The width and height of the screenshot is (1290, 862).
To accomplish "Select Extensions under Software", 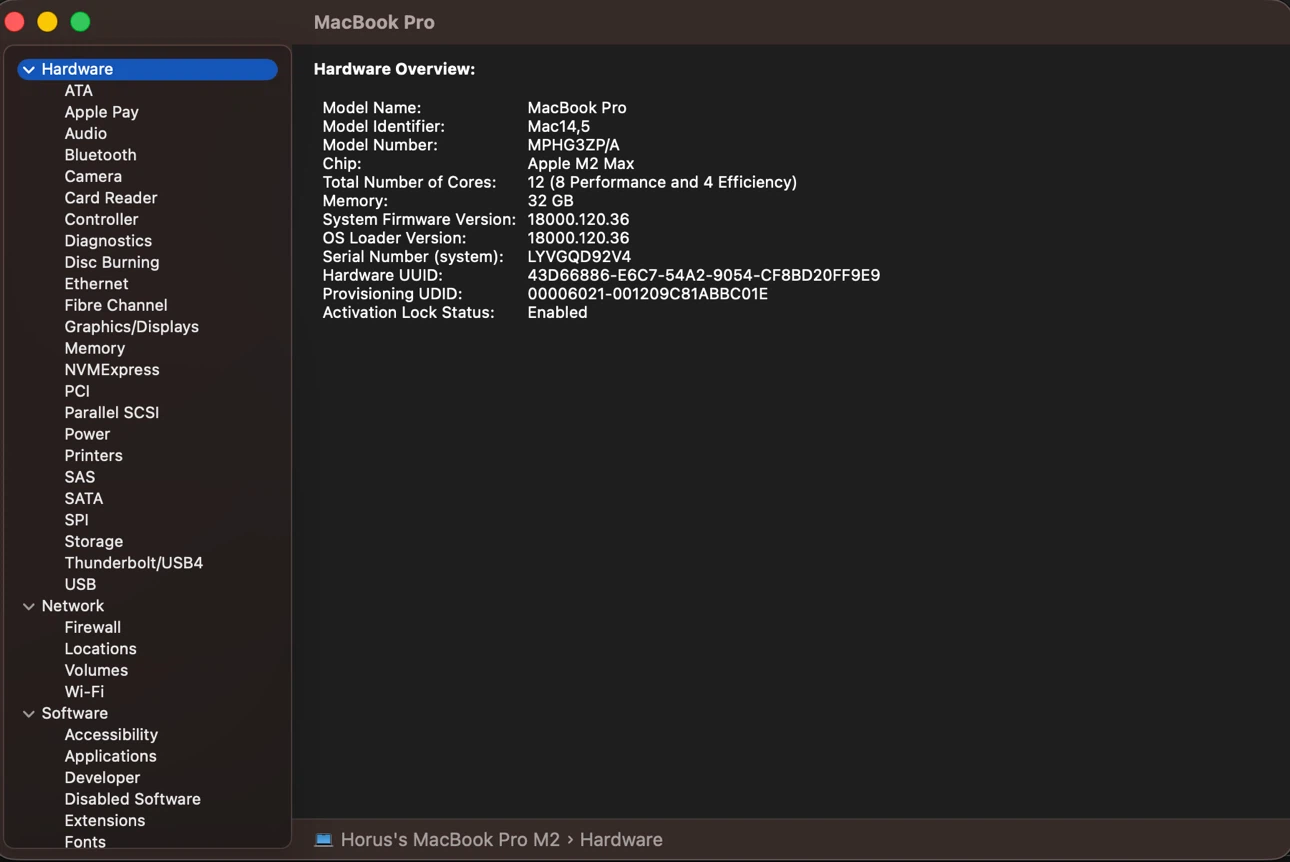I will tap(104, 822).
